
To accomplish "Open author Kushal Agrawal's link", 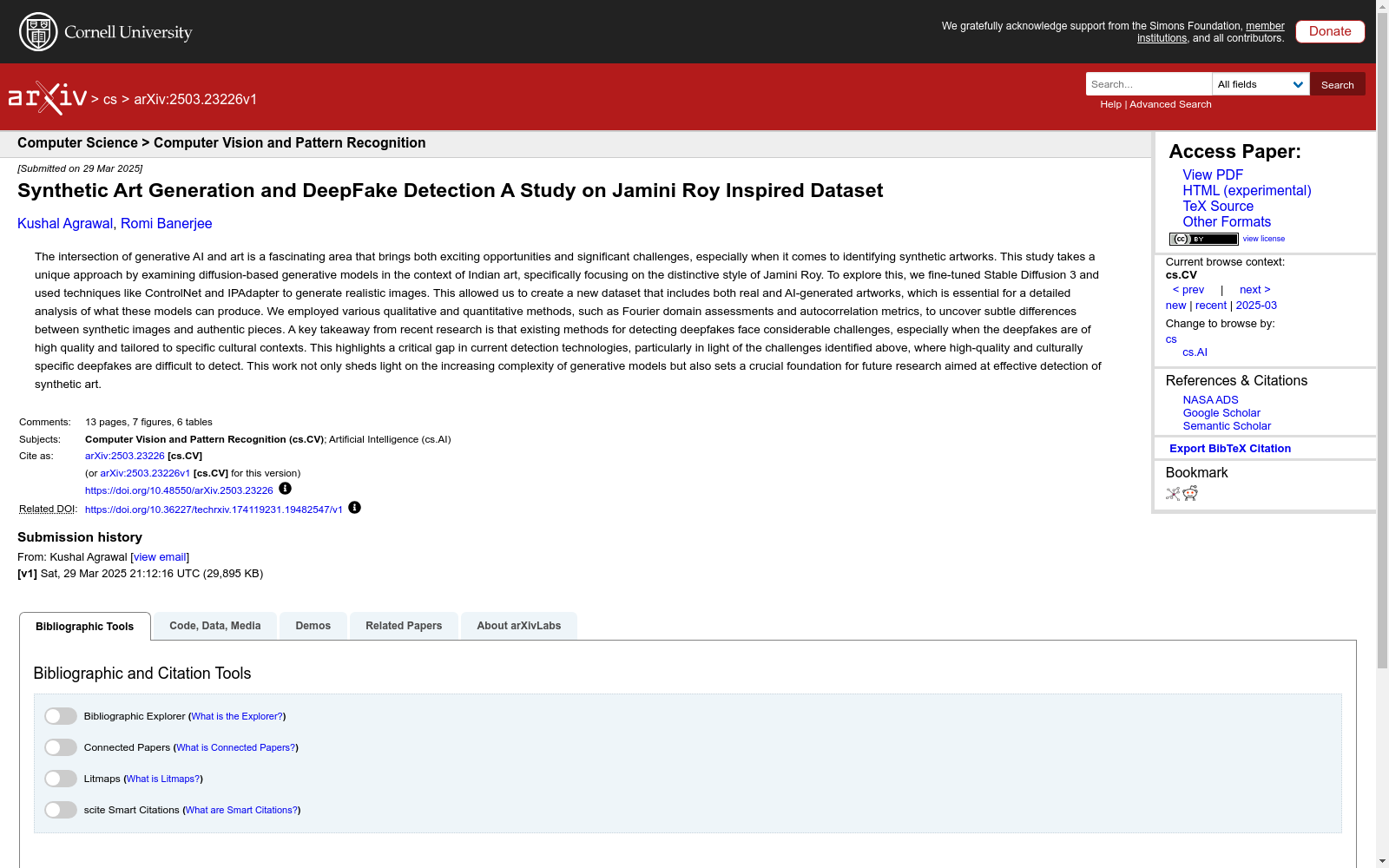I will coord(65,224).
